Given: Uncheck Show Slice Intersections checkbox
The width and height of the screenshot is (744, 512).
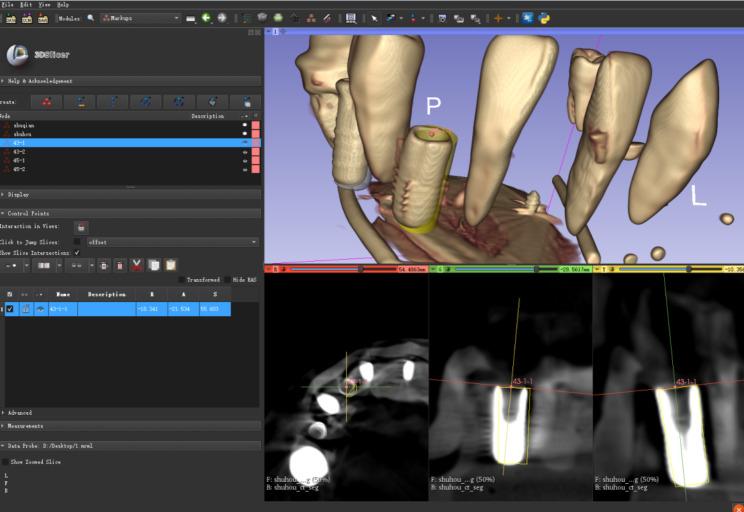Looking at the screenshot, I should (77, 253).
